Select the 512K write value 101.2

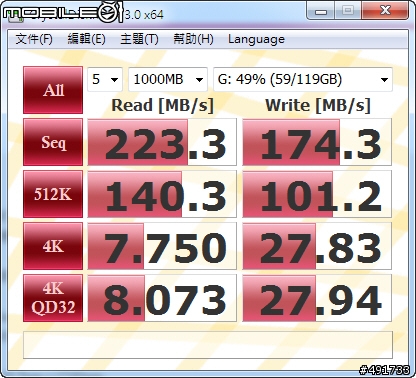click(317, 194)
